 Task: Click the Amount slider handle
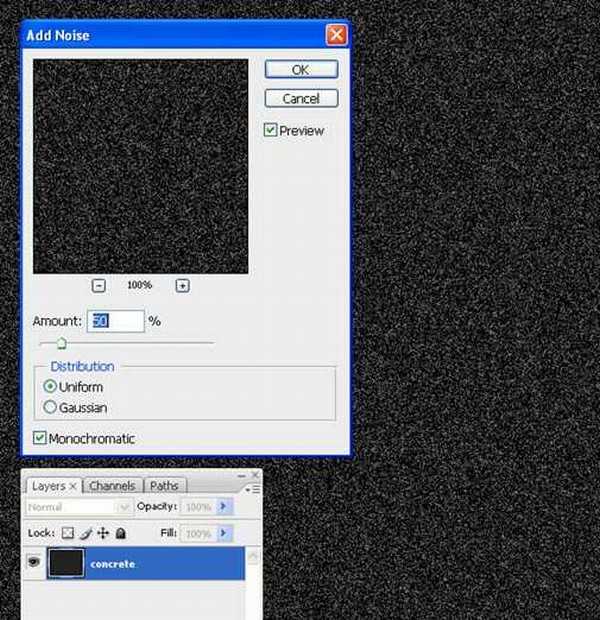point(62,343)
